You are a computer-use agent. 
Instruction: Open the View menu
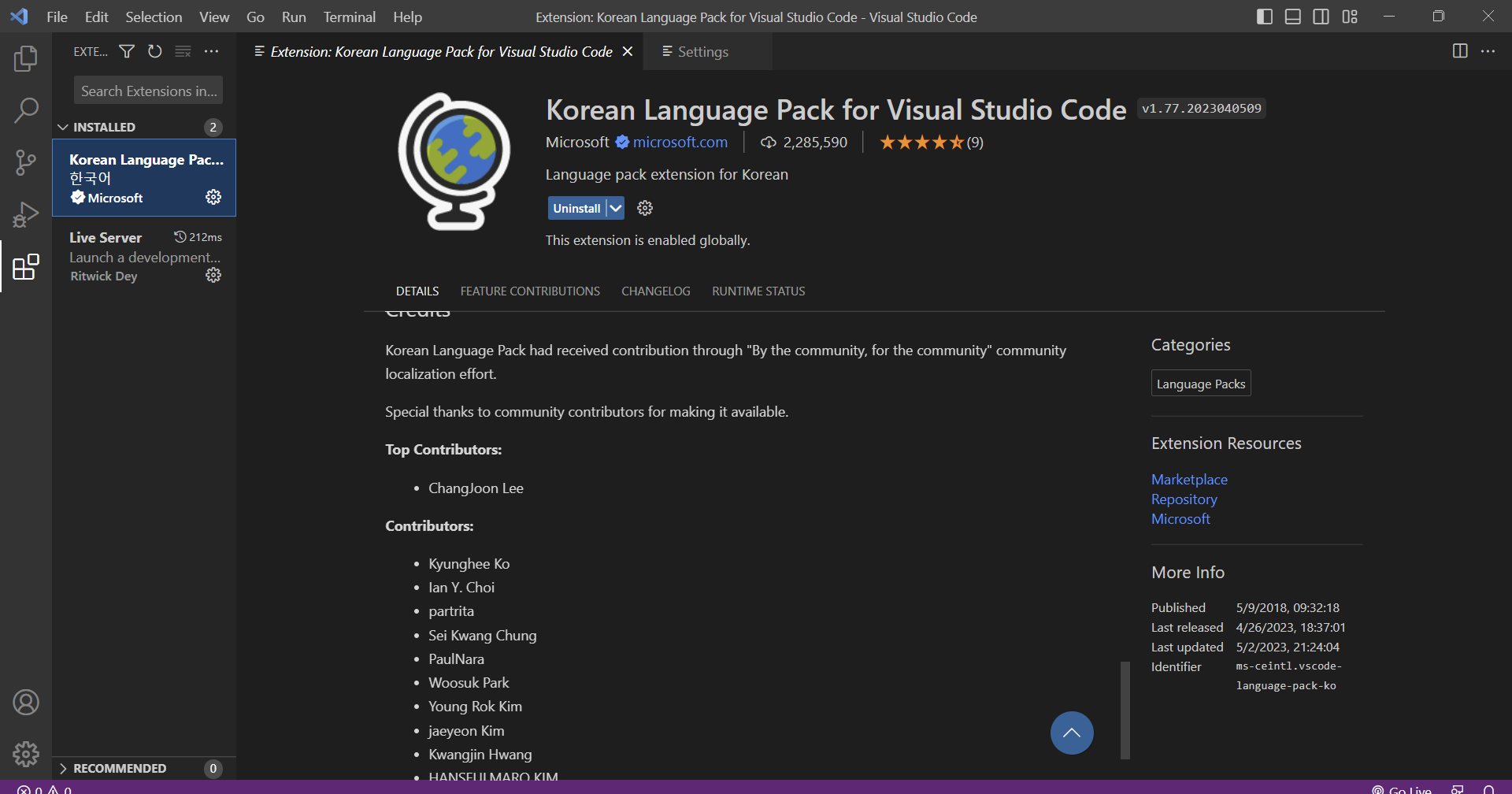pos(214,17)
